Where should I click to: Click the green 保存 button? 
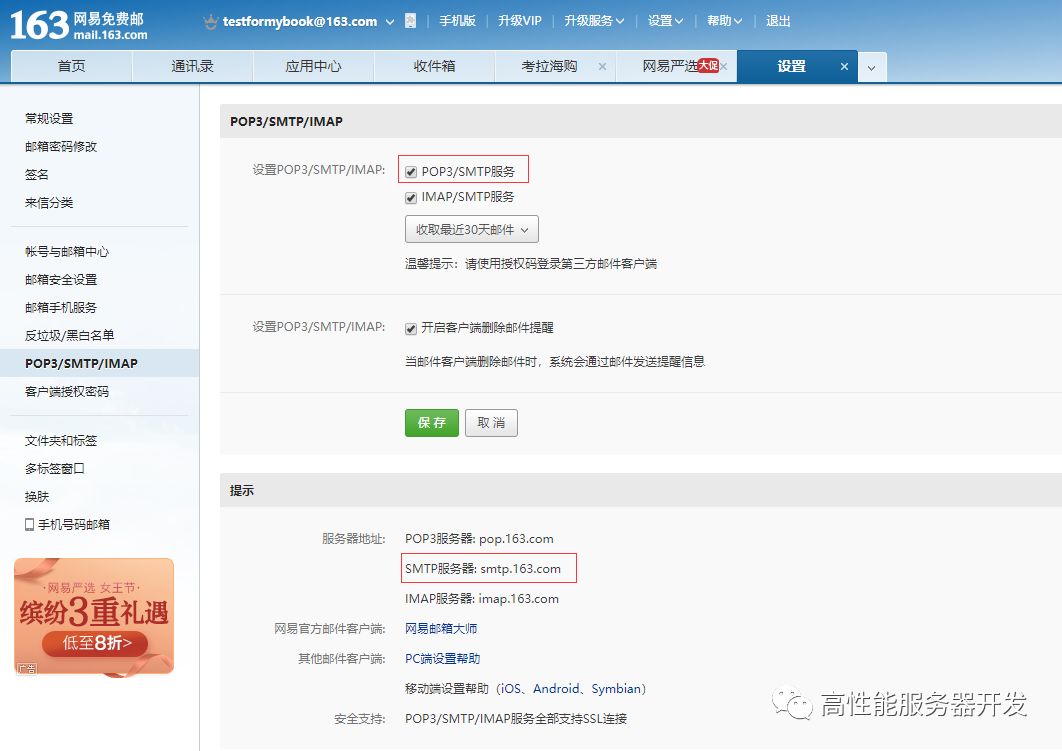[431, 423]
